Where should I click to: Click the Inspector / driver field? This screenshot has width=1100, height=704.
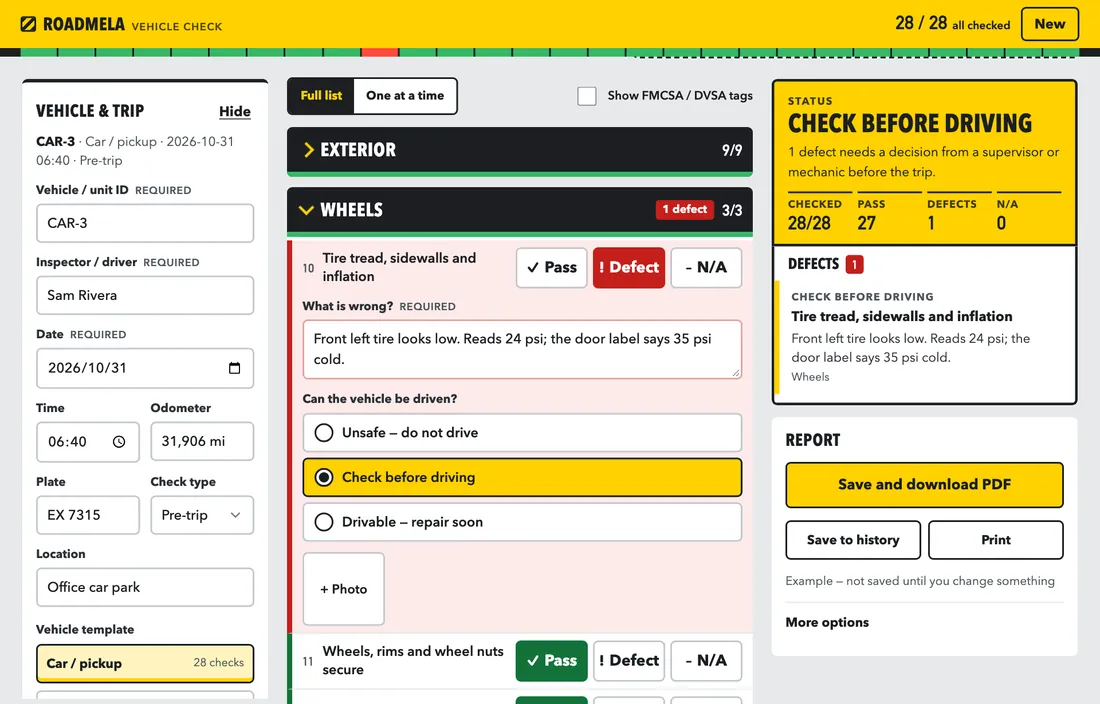(145, 295)
